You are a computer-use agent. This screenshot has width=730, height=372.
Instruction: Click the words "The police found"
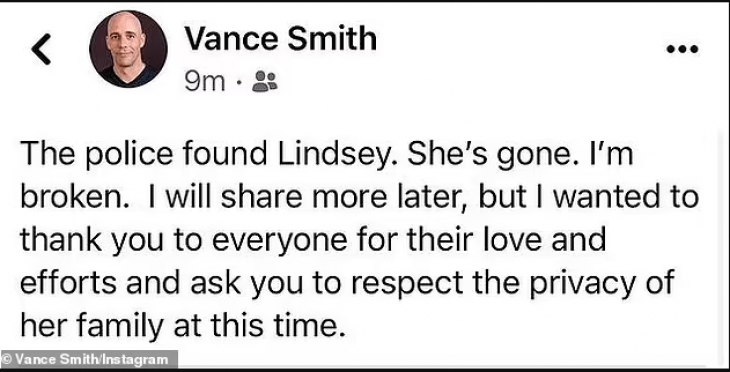coord(144,155)
